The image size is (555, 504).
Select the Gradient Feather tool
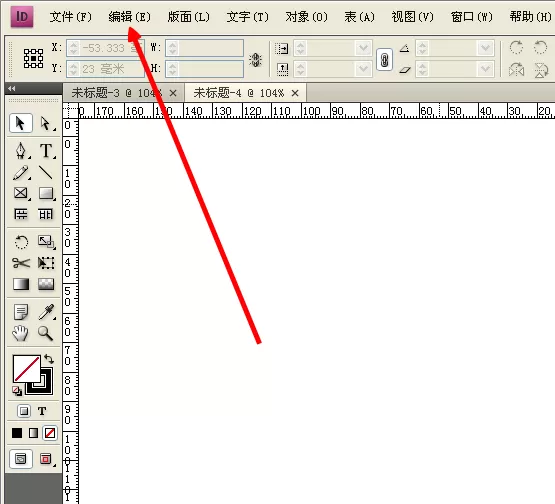46,284
